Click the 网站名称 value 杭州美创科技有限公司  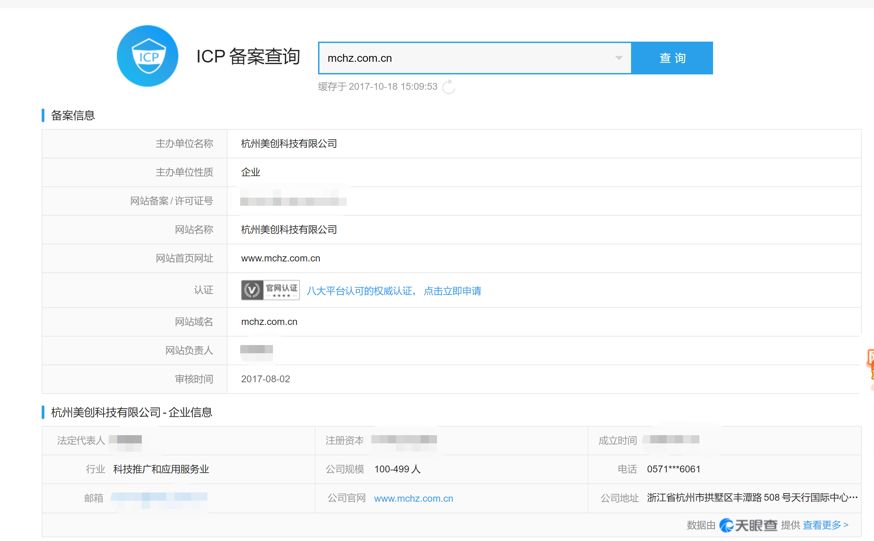point(289,230)
